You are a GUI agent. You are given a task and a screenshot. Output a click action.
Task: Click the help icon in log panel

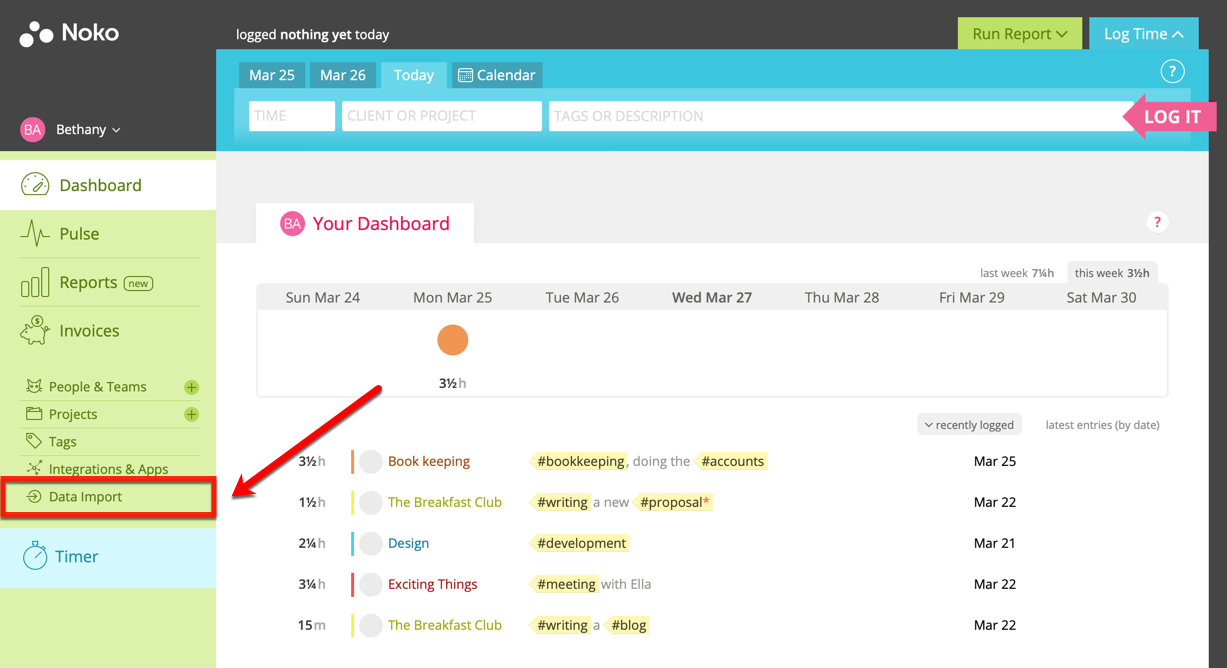(1172, 71)
